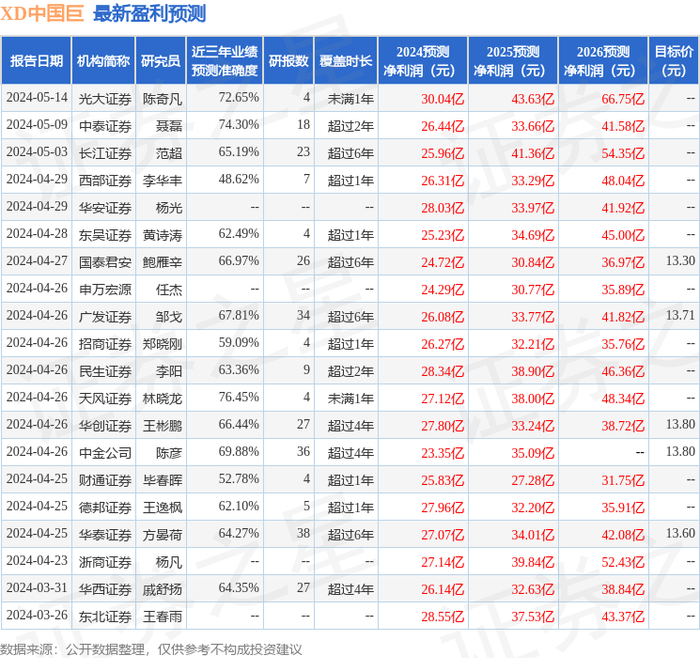This screenshot has width=700, height=658.
Task: Click target price 13.30
Action: 680,261
